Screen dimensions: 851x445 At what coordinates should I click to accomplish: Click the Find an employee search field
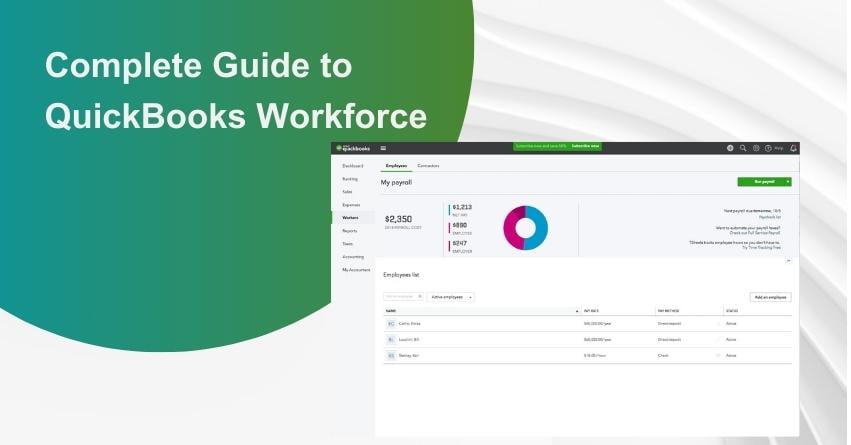pos(404,297)
